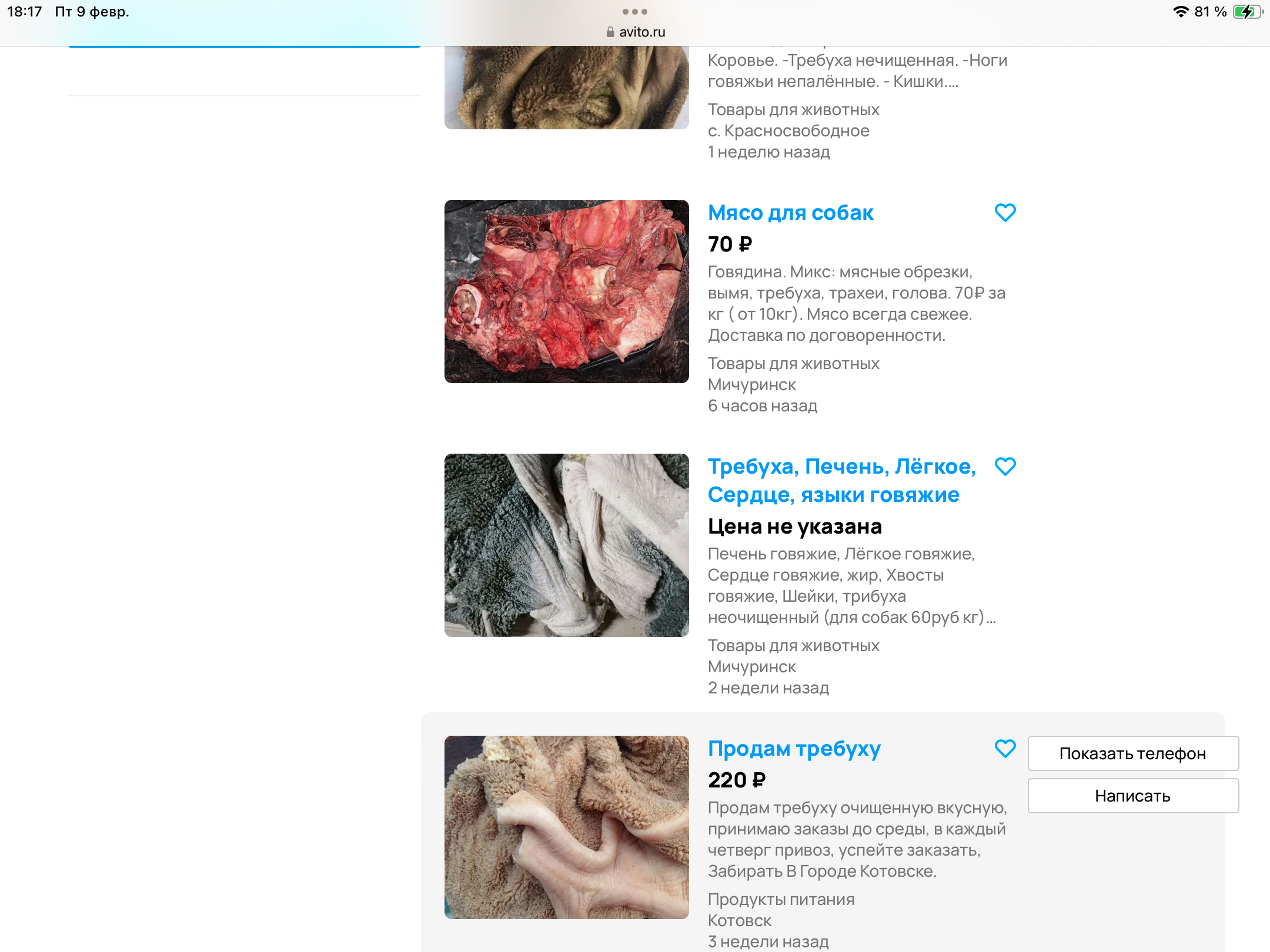The height and width of the screenshot is (952, 1270).
Task: Tap the battery charging icon
Action: pyautogui.click(x=1246, y=12)
